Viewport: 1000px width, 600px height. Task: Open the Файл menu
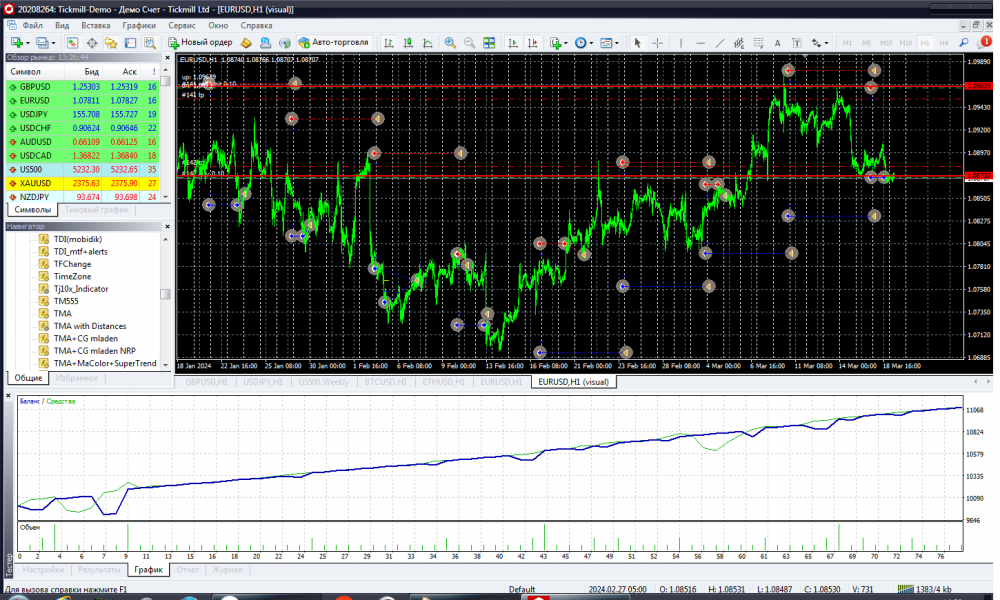click(x=33, y=26)
